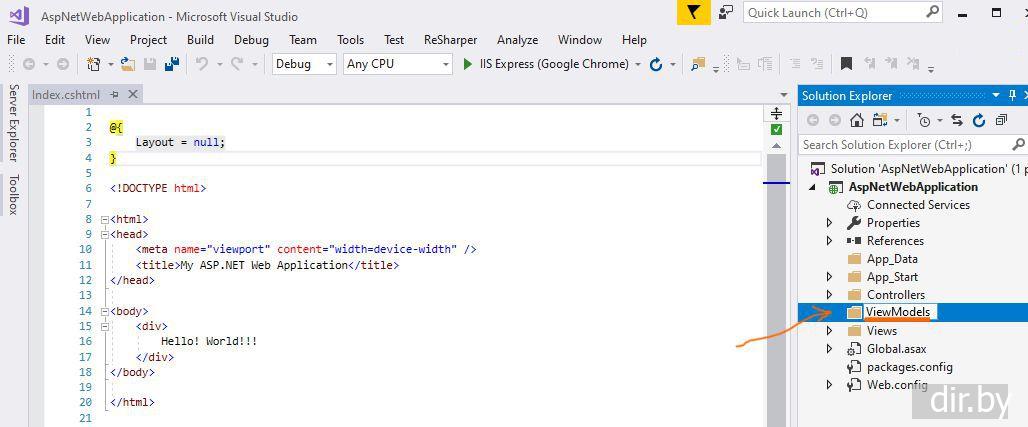Click the Save All toolbar icon
Viewport: 1028px width, 427px height.
tap(172, 64)
